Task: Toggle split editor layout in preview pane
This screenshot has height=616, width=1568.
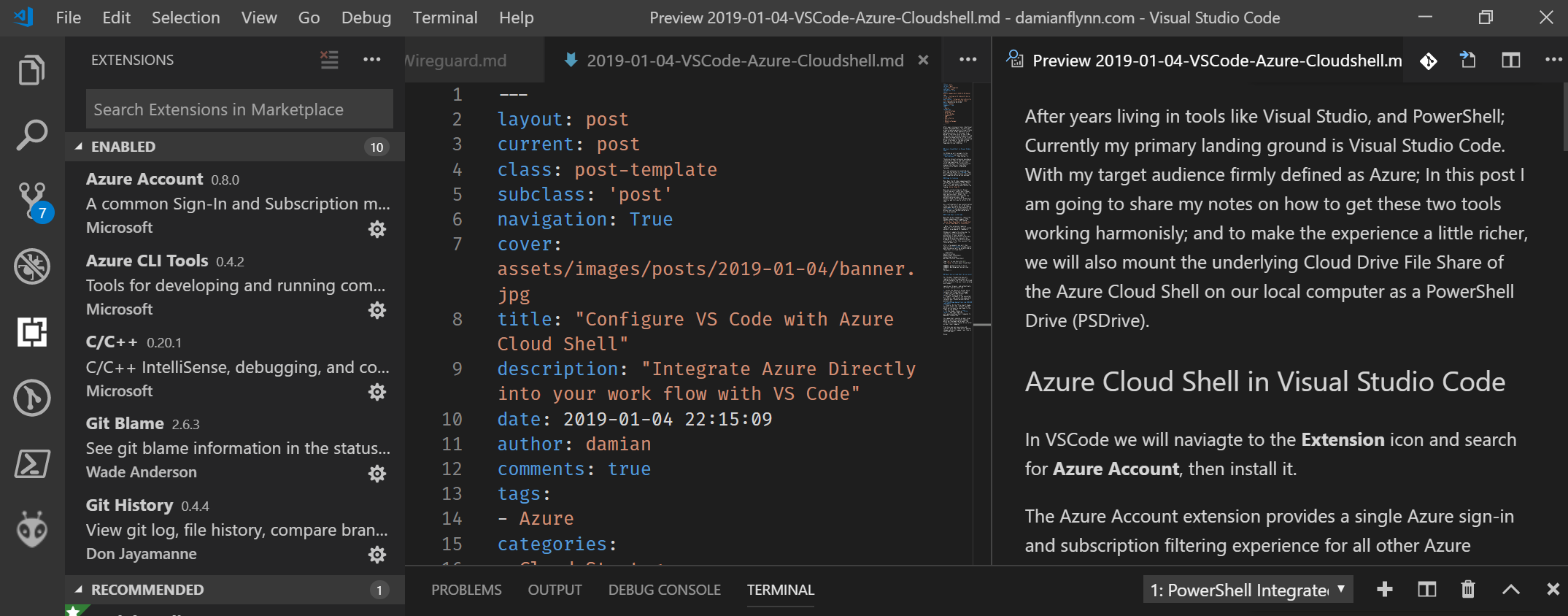Action: pyautogui.click(x=1511, y=60)
